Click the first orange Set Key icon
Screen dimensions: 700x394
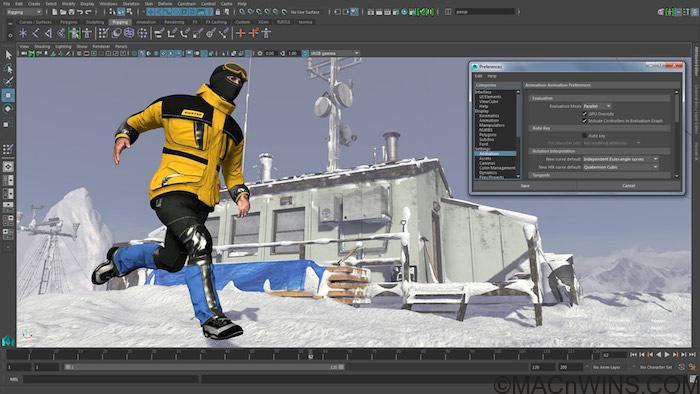coord(241,33)
